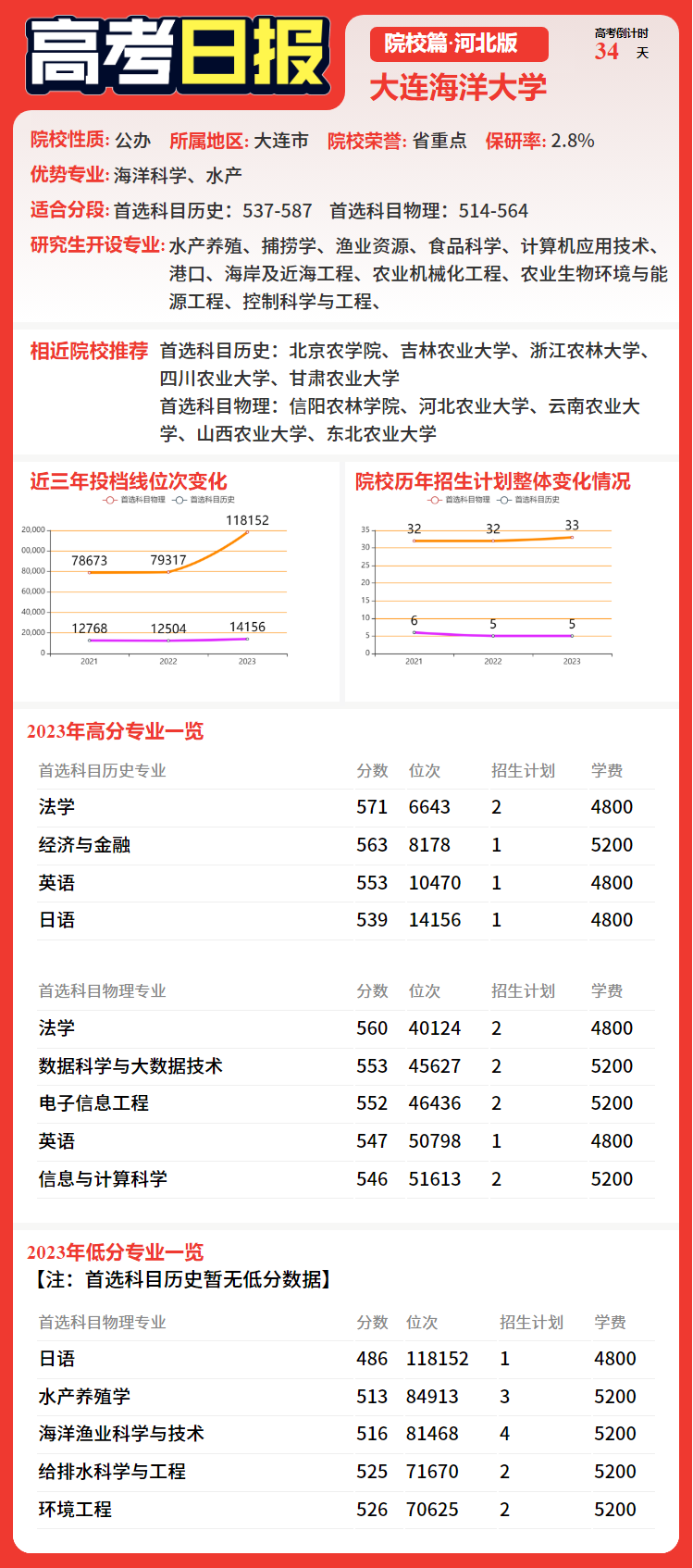Click rank 45627 cell

click(x=435, y=1066)
